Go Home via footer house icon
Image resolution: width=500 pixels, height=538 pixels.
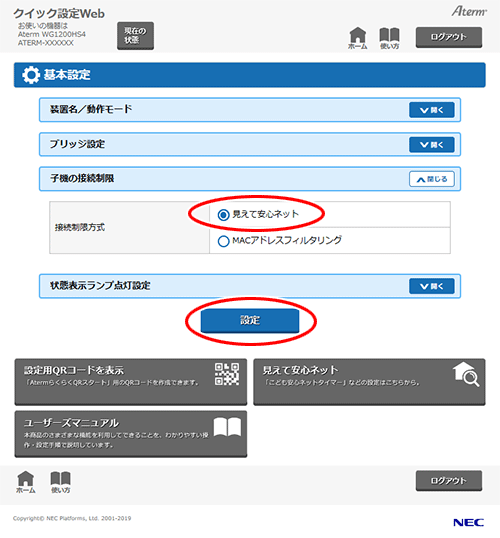26,482
